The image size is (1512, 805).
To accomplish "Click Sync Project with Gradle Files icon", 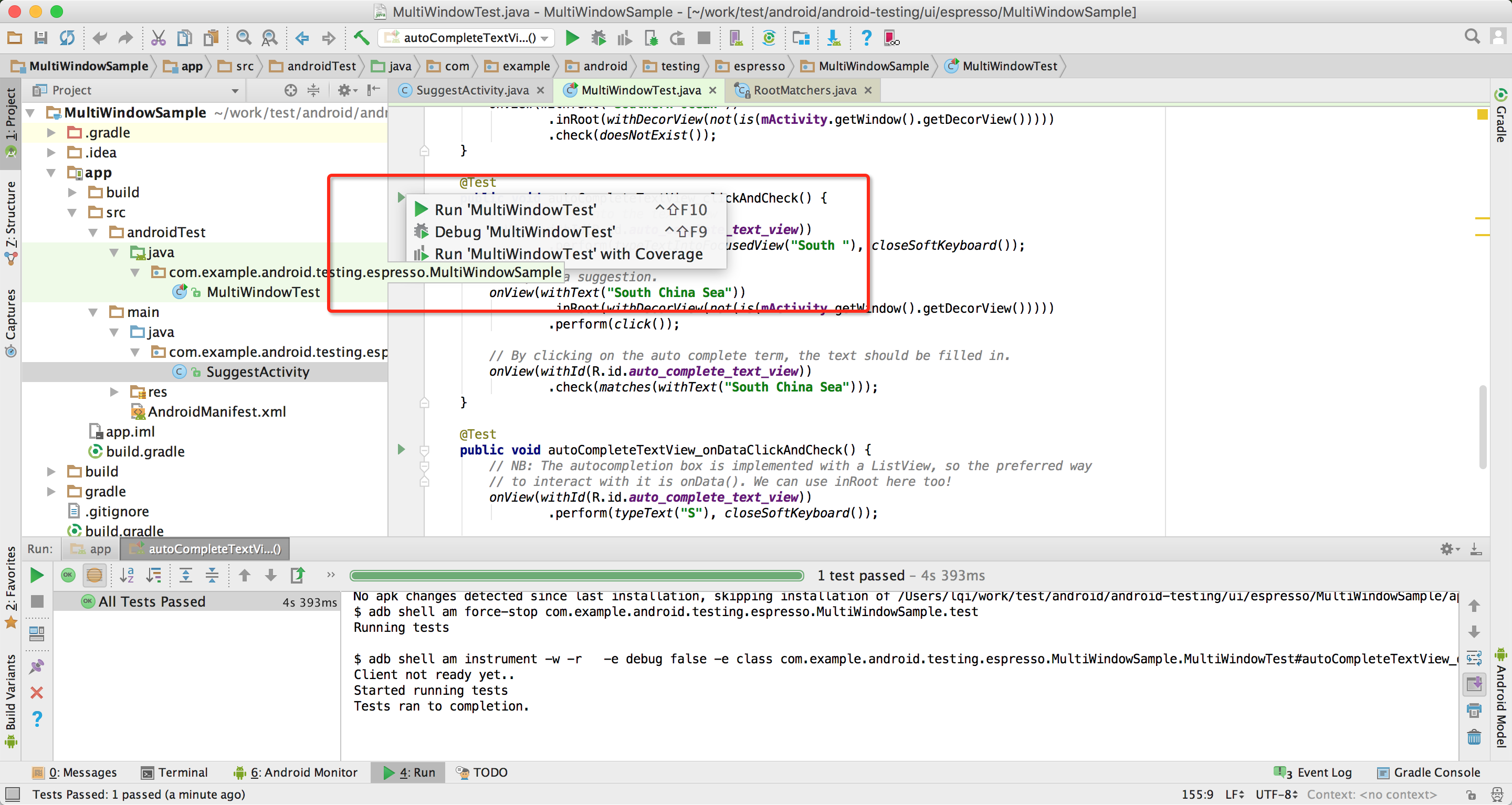I will tap(768, 38).
